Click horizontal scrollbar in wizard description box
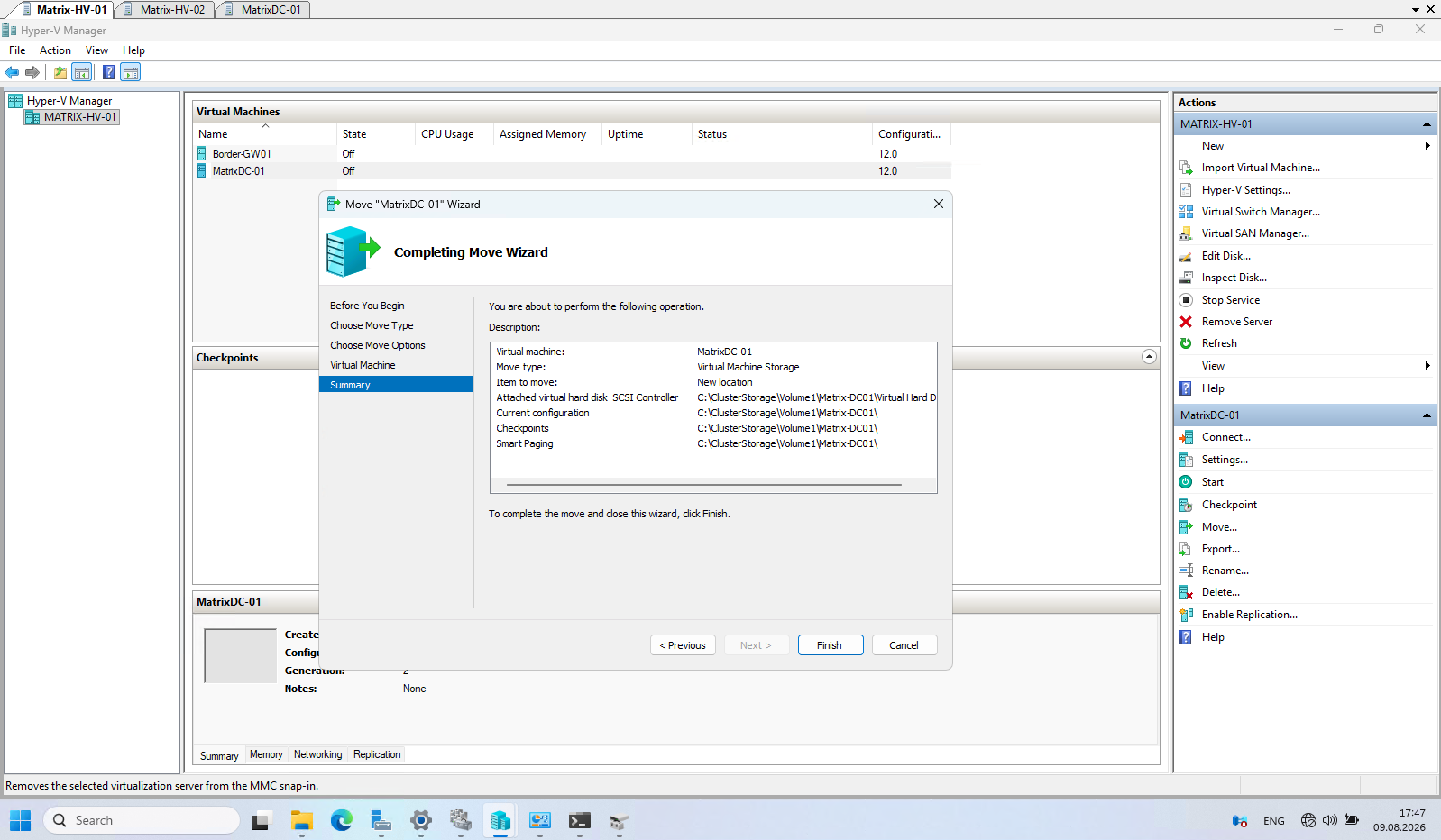 [704, 485]
